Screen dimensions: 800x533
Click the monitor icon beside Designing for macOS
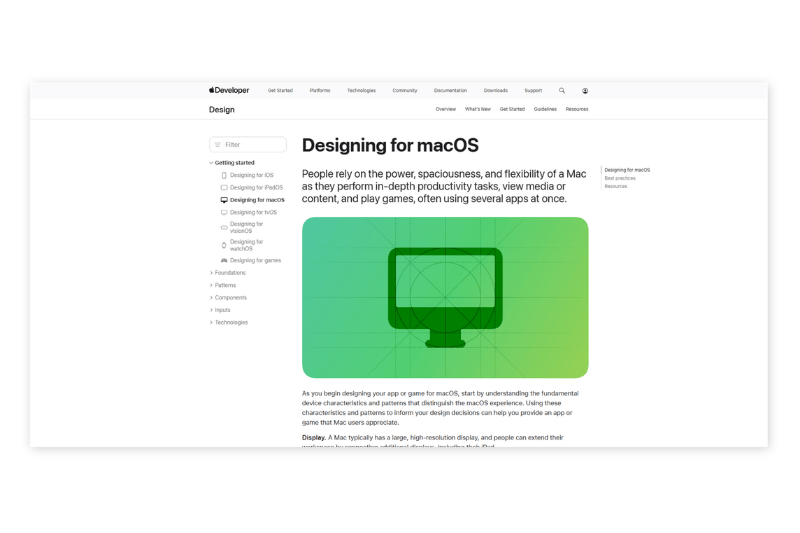pyautogui.click(x=224, y=200)
